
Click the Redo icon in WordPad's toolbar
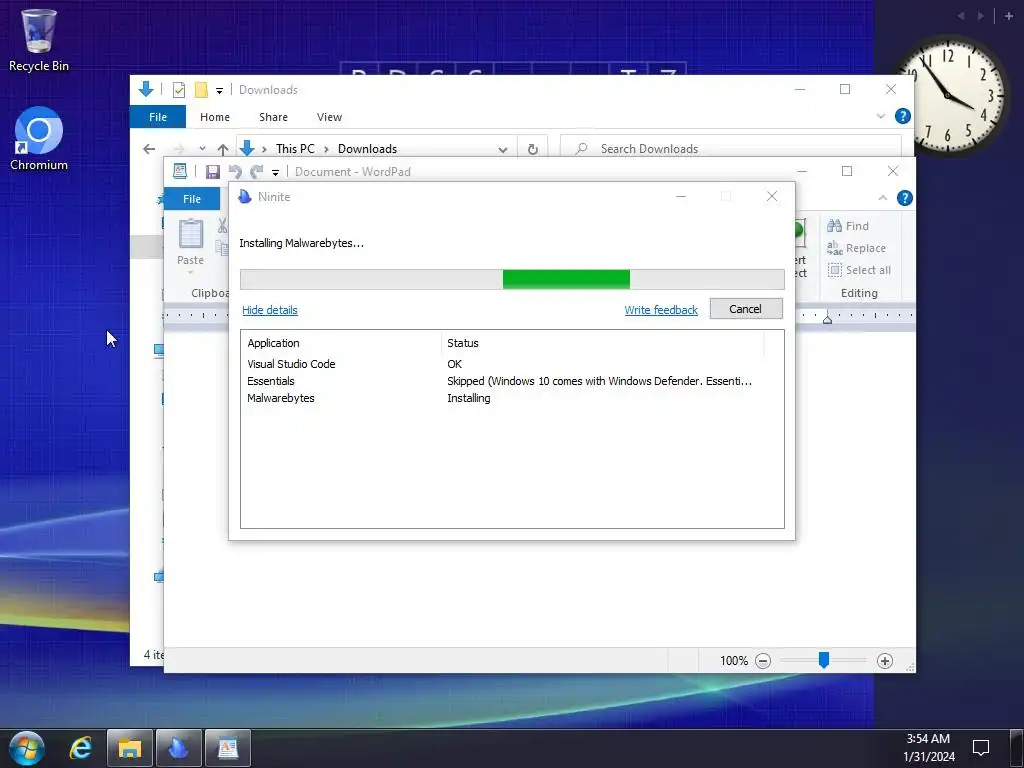click(x=257, y=172)
